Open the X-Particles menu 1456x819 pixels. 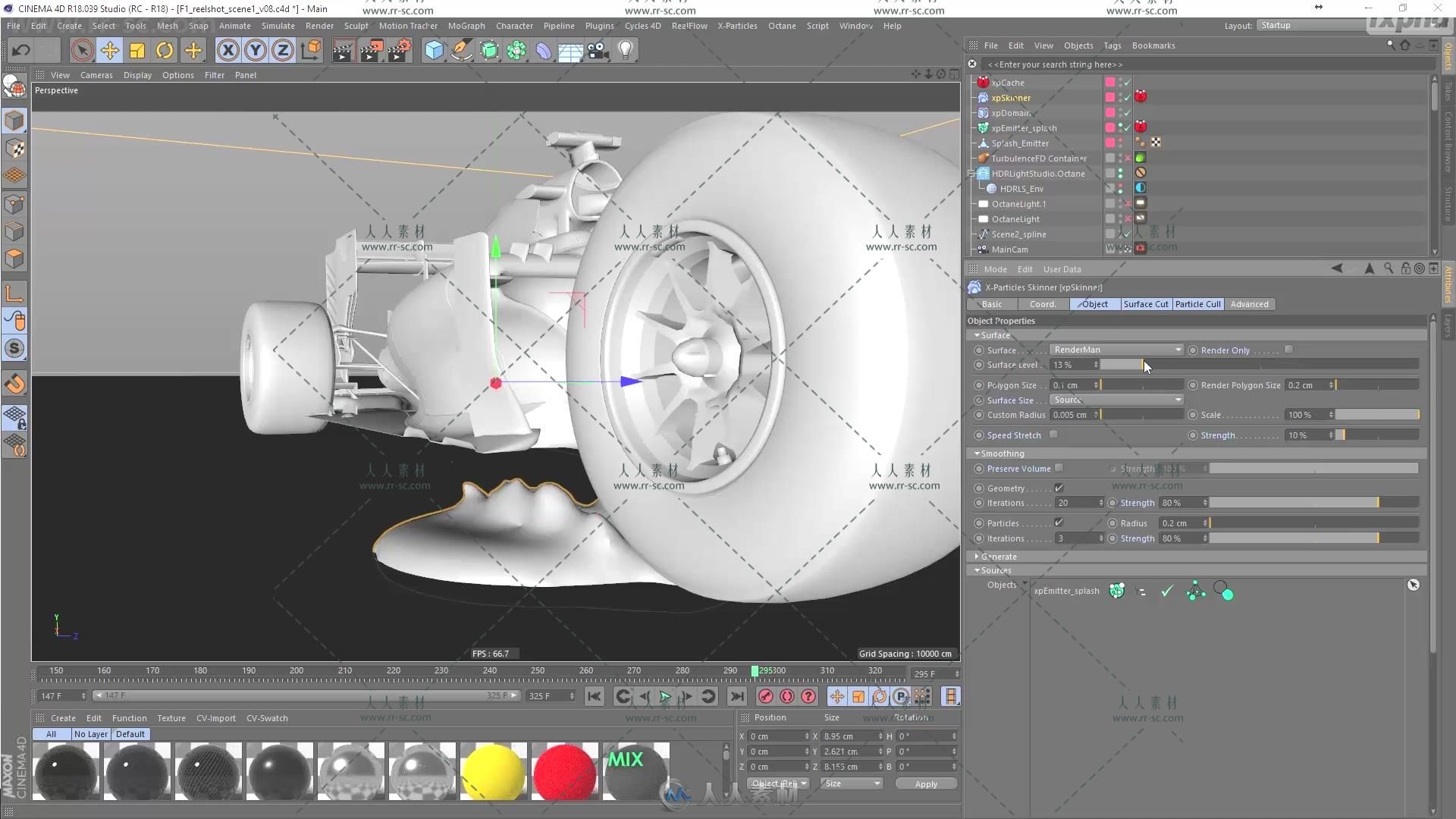pos(737,26)
